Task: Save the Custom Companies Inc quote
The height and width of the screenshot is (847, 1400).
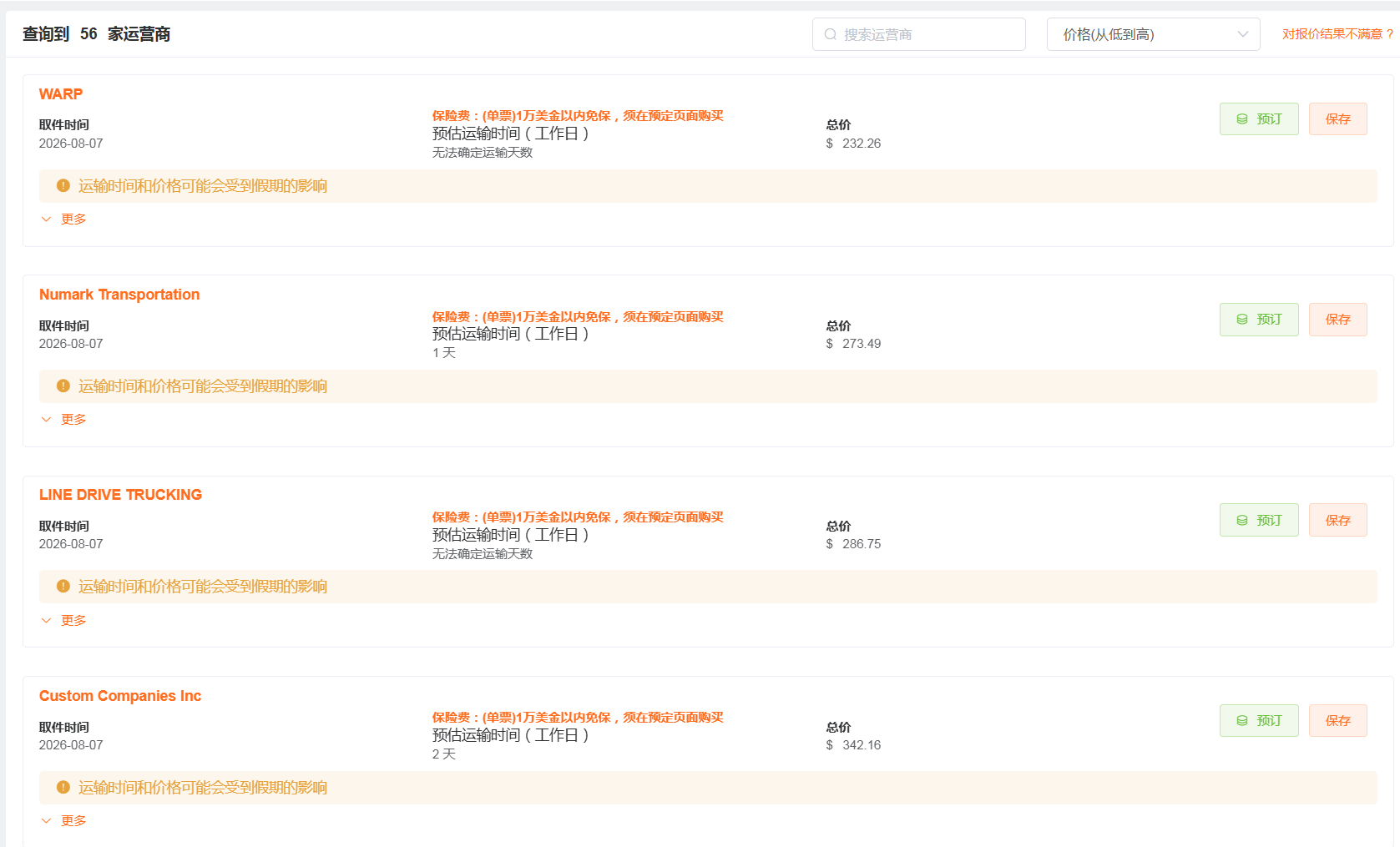Action: [x=1337, y=720]
